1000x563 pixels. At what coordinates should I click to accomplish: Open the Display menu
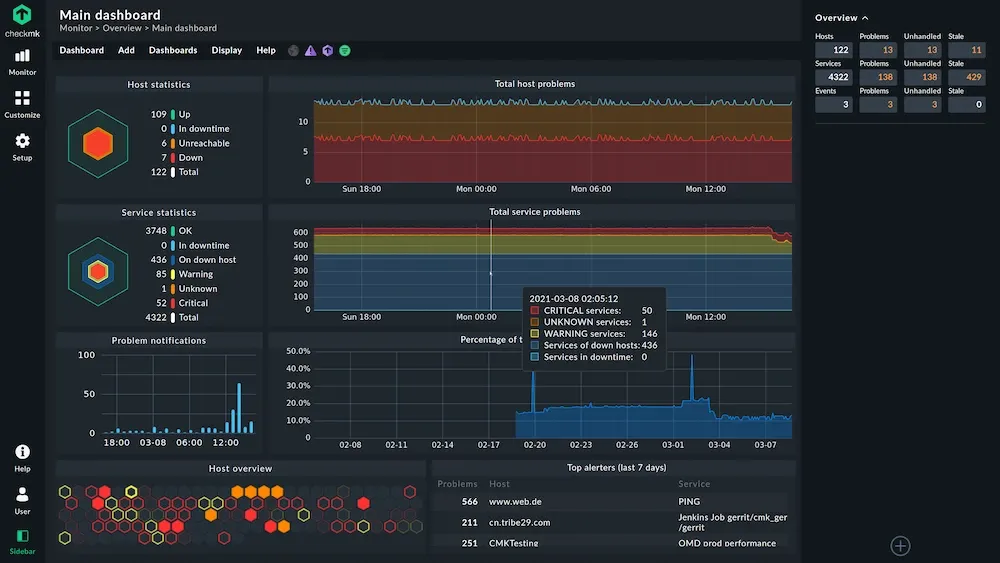click(226, 50)
